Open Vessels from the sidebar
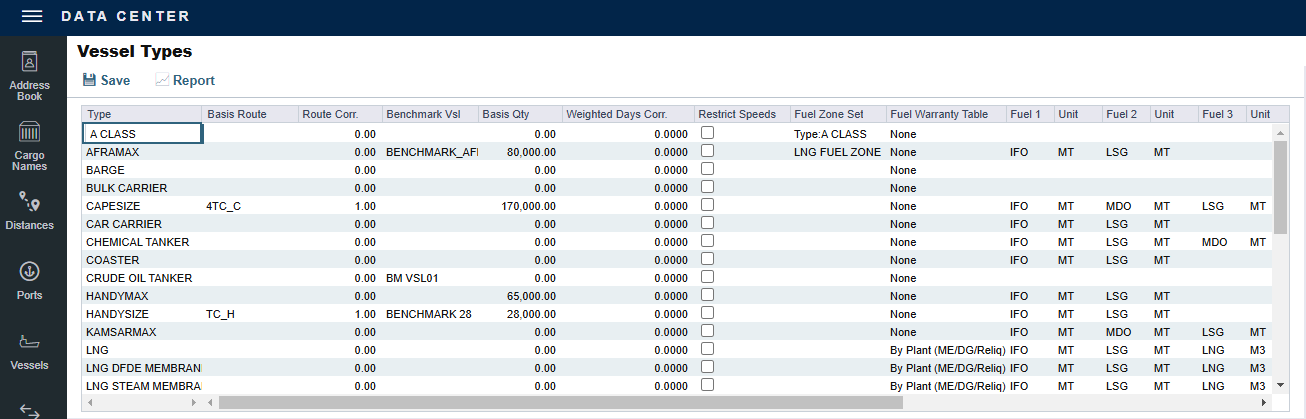The width and height of the screenshot is (1306, 419). point(29,351)
